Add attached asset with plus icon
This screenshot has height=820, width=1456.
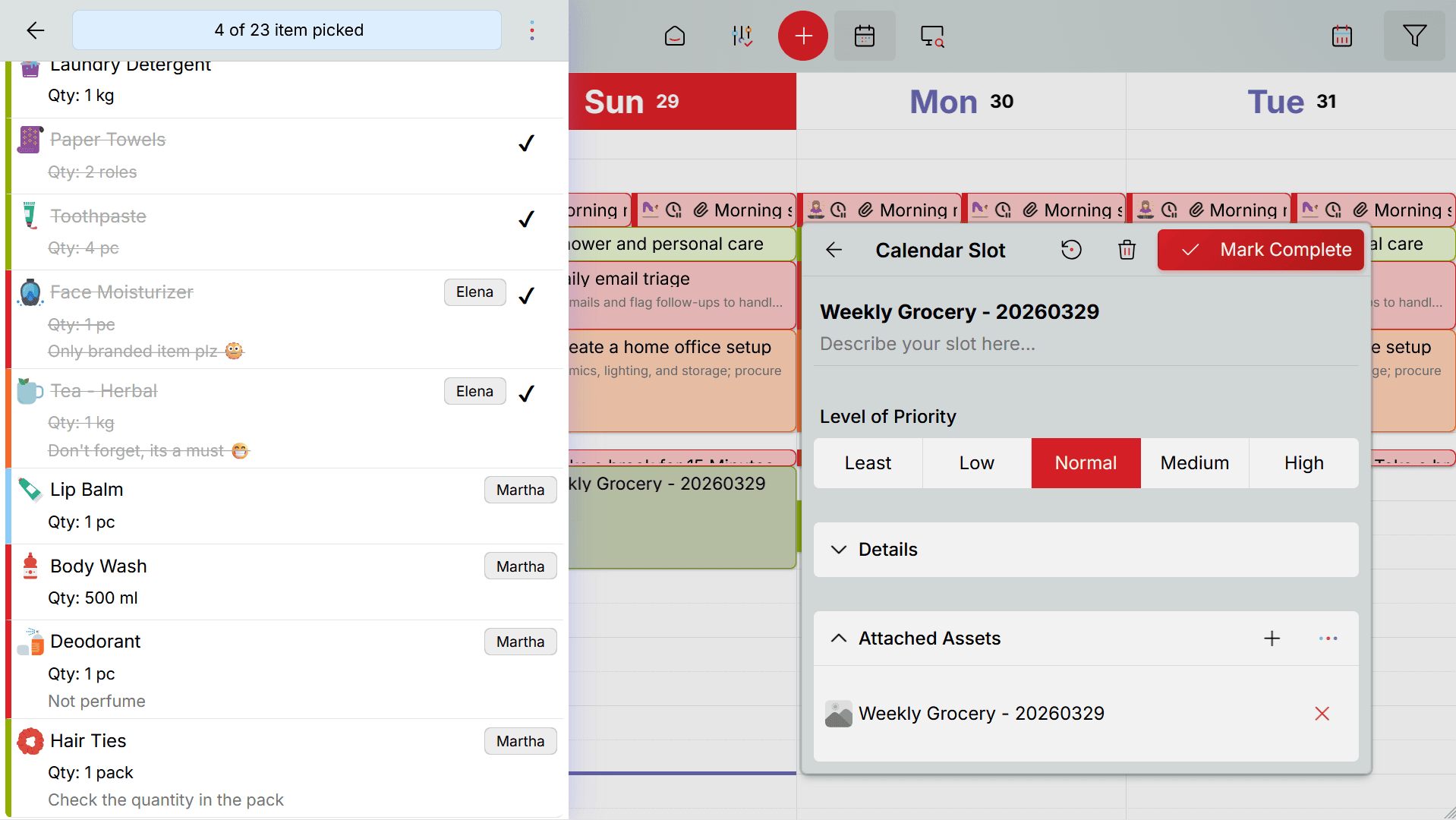pos(1272,639)
